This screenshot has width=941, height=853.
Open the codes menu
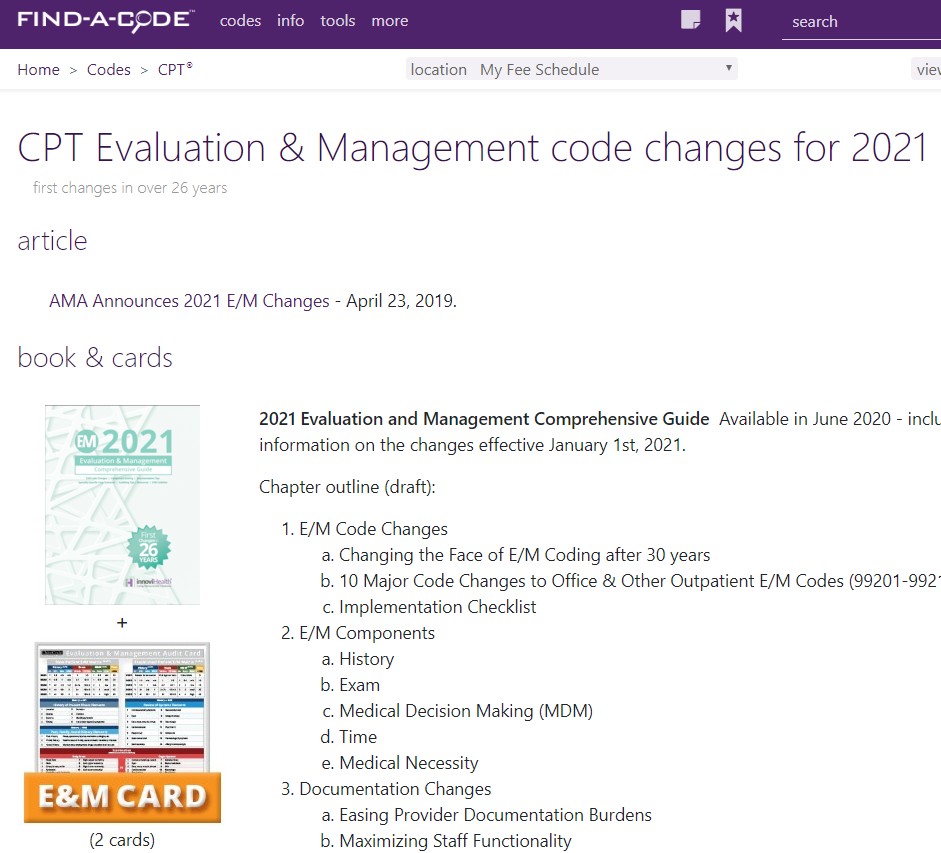pos(240,21)
